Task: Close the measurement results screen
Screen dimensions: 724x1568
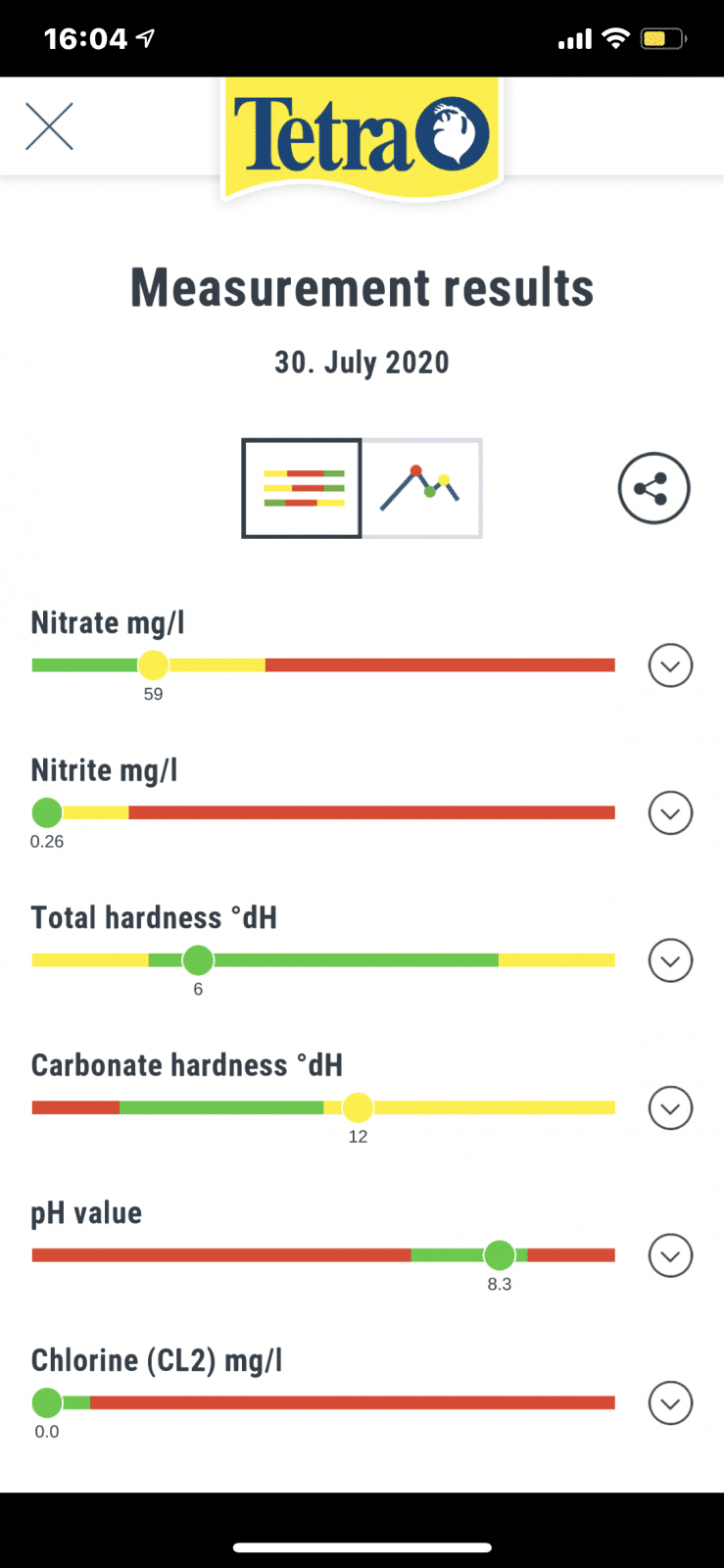Action: [x=49, y=126]
